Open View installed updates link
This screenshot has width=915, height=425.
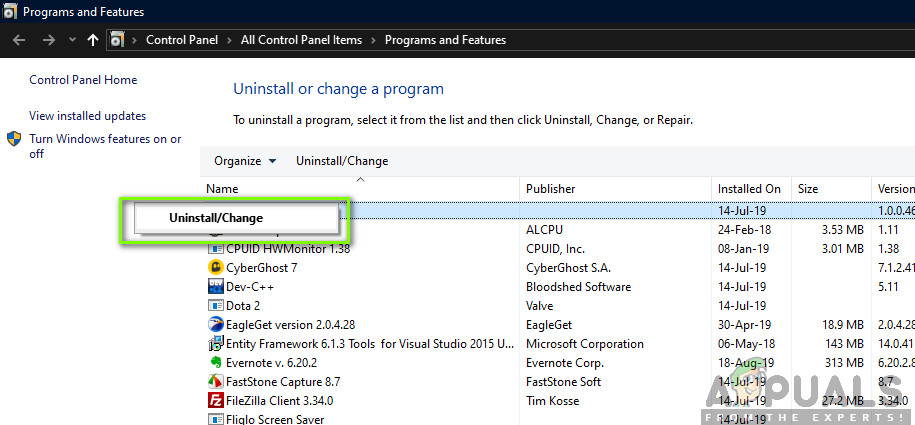[87, 116]
